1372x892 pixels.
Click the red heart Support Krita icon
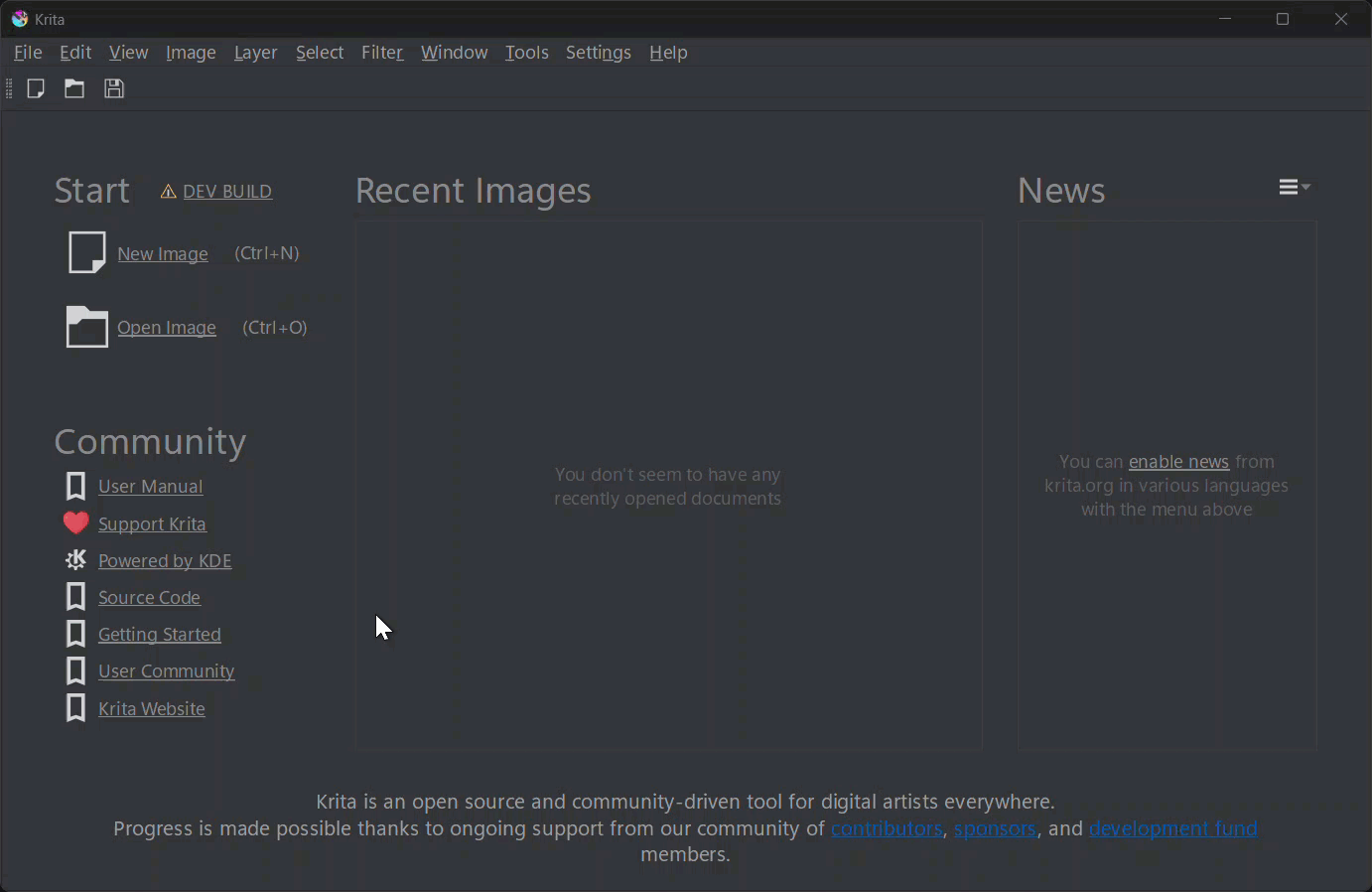click(75, 522)
